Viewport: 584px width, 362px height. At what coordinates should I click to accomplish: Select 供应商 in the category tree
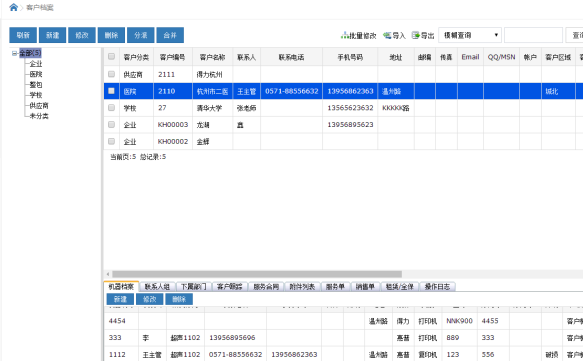(x=39, y=105)
